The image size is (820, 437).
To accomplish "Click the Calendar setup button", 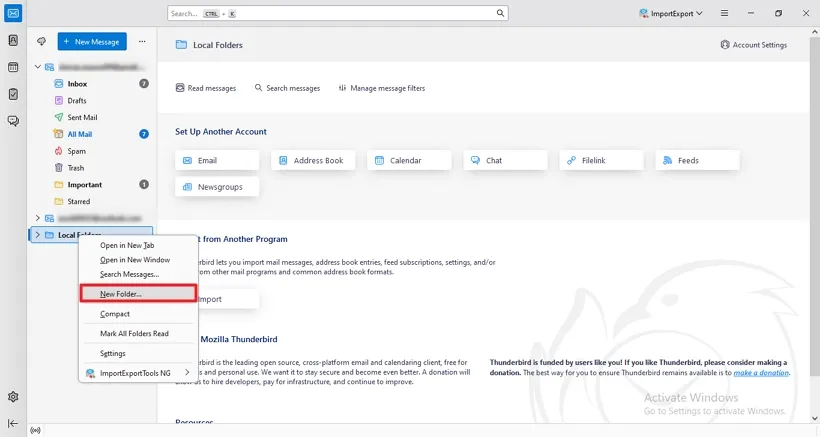I will tap(409, 160).
